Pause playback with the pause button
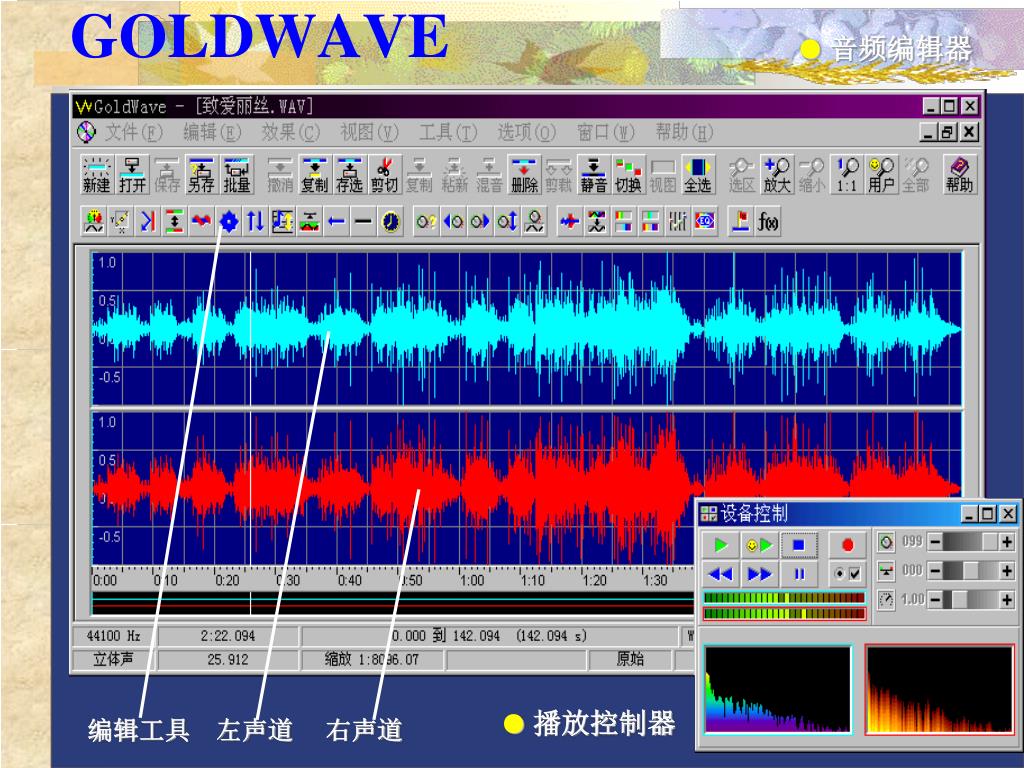 click(x=799, y=574)
